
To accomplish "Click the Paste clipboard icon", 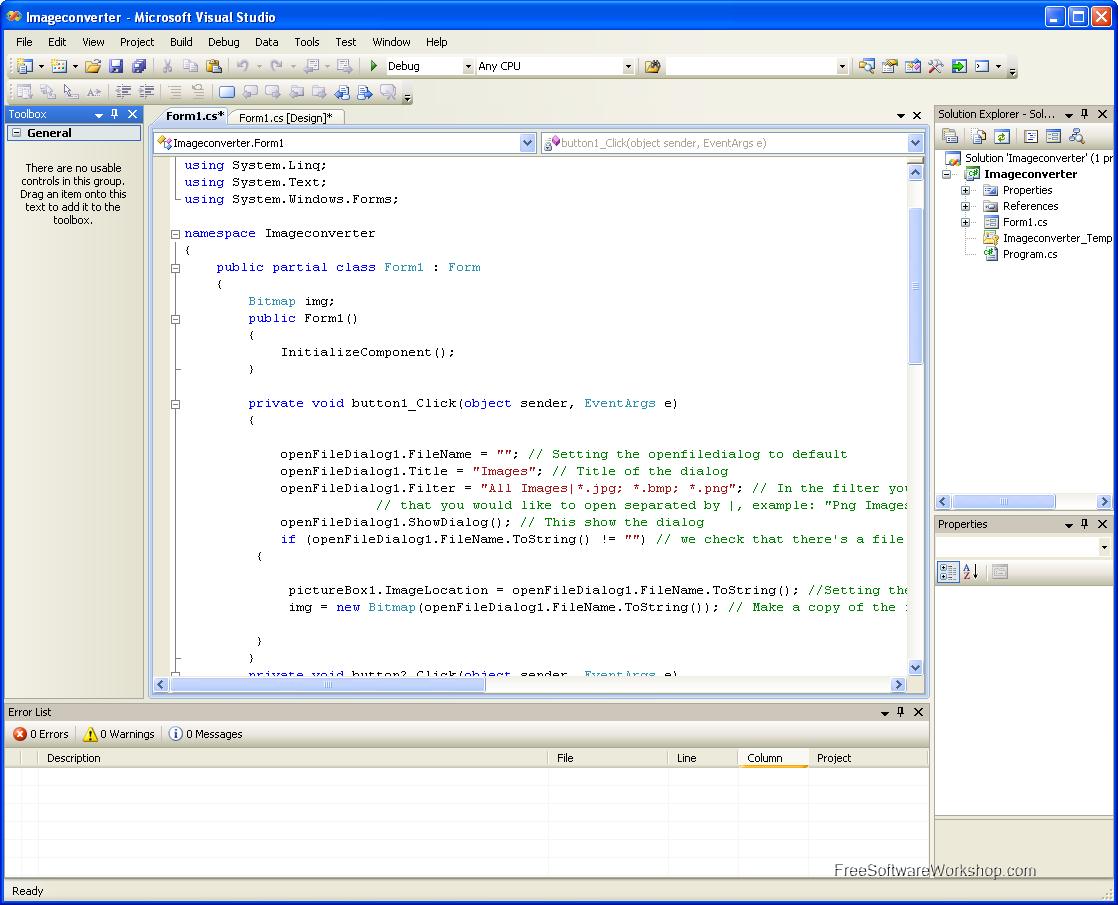I will click(x=213, y=66).
